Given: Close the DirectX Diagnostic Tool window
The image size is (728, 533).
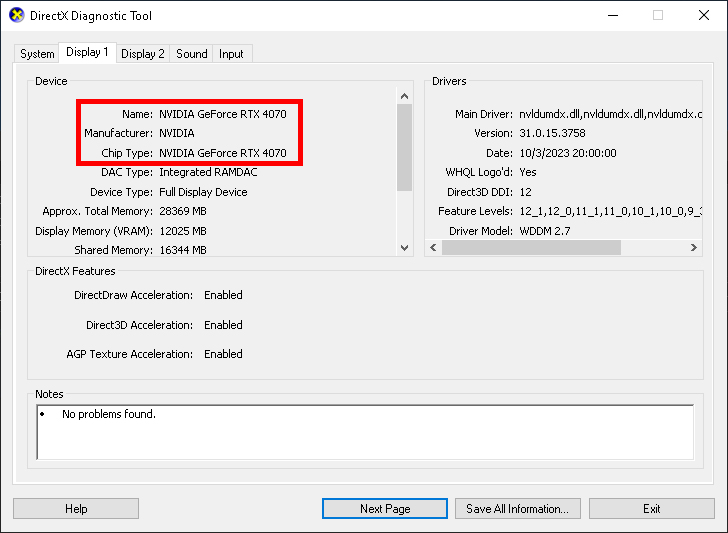Looking at the screenshot, I should pos(704,15).
